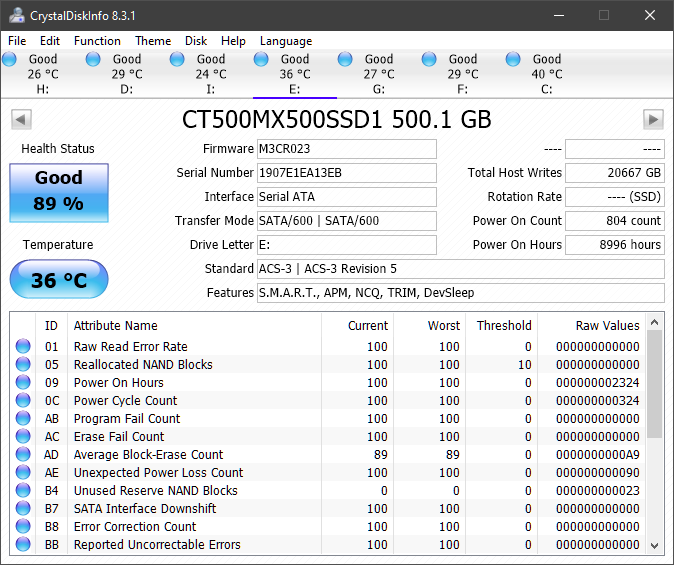Select the SATA Interface Downshift row name
This screenshot has width=674, height=565.
point(145,508)
